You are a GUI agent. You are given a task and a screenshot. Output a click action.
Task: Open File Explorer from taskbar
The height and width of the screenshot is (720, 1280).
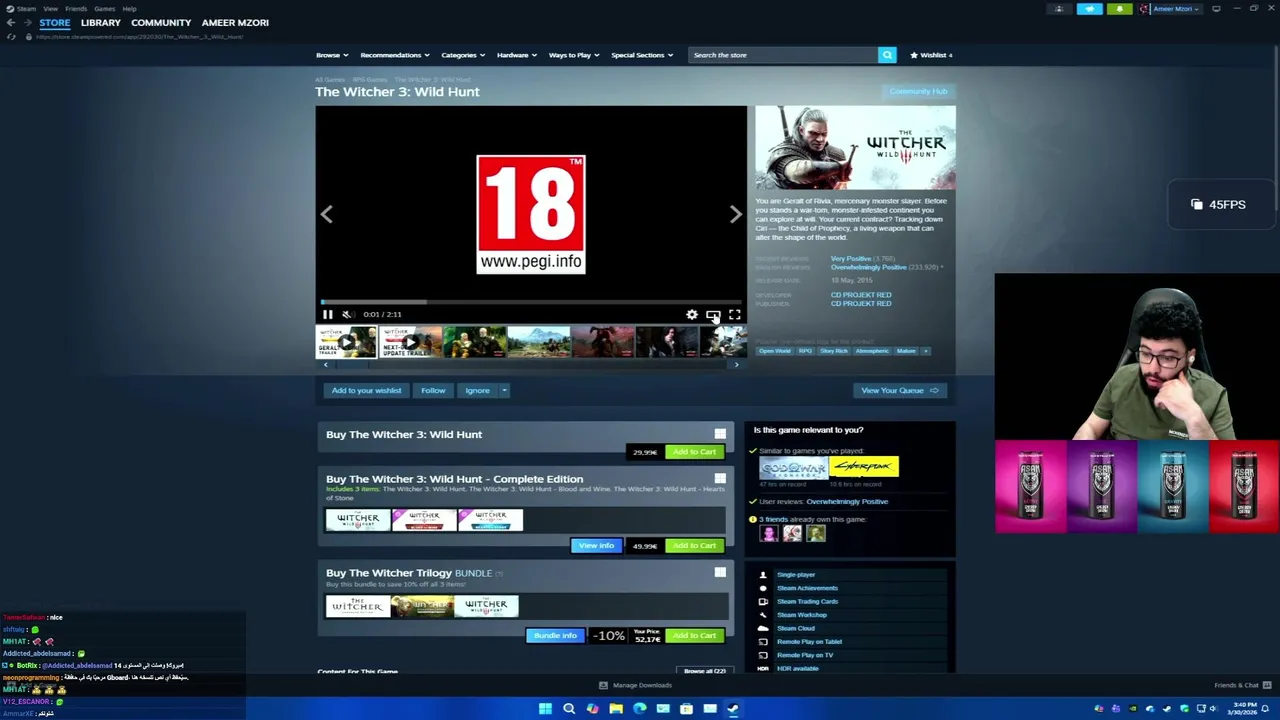tap(616, 709)
